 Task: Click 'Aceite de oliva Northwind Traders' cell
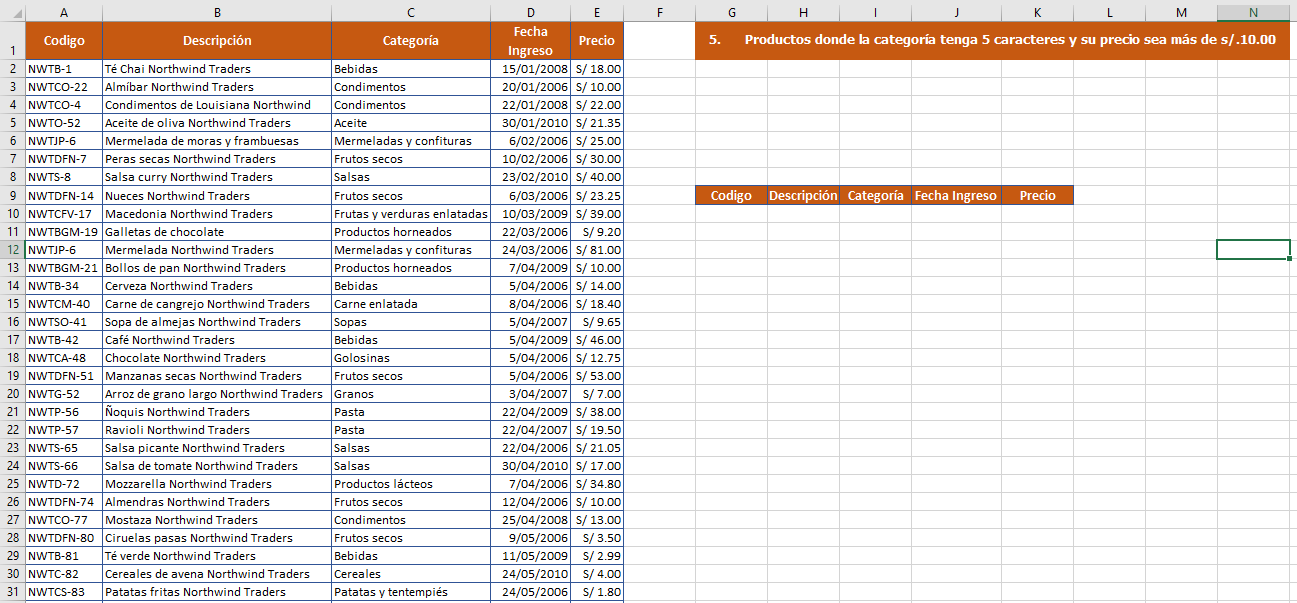tap(217, 124)
